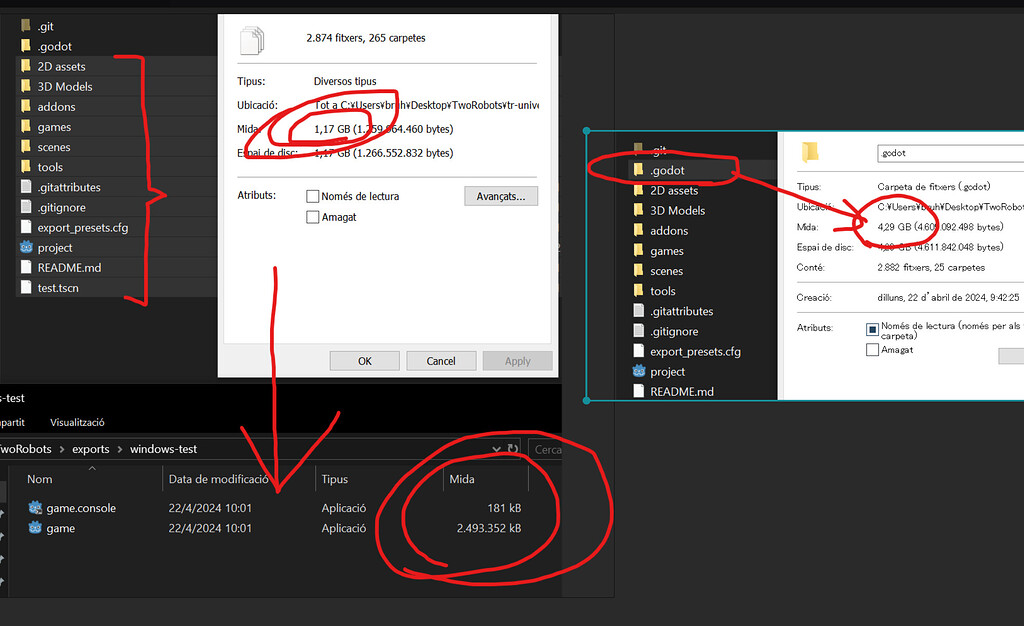1024x626 pixels.
Task: Open the Visualització menu
Action: (76, 422)
